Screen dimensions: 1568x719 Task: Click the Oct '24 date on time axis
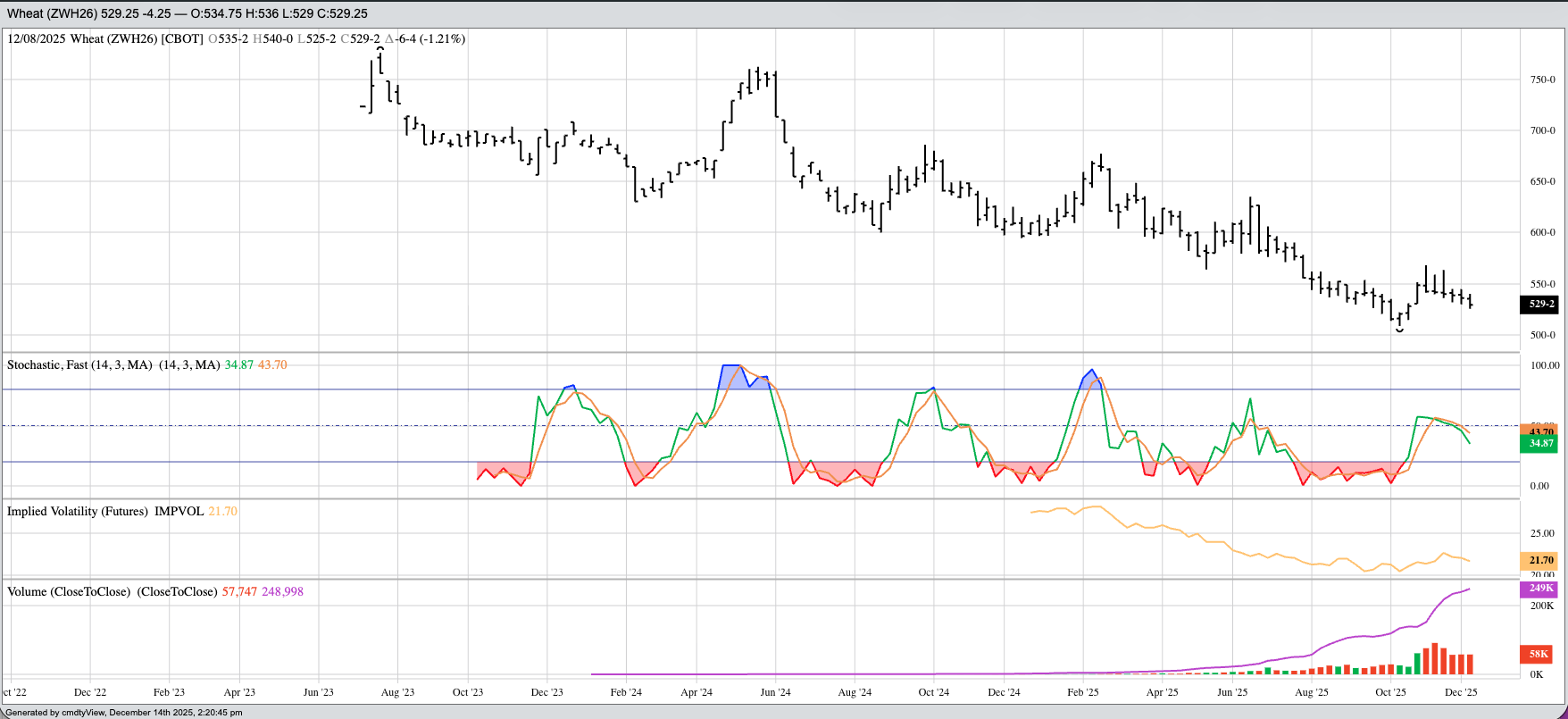(x=933, y=692)
